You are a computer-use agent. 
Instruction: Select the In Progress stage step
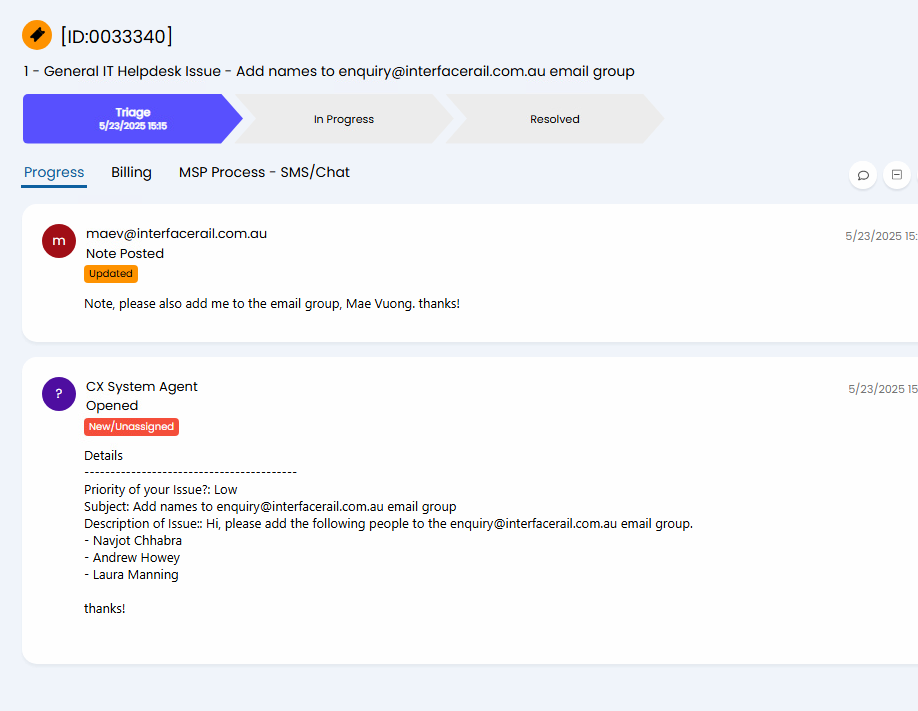point(344,119)
